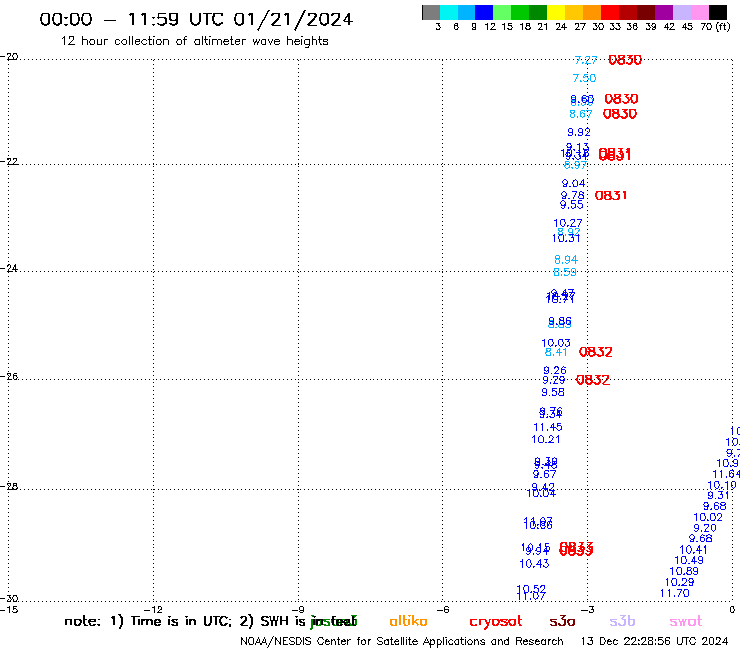Click the wave height value 10.89

(x=684, y=571)
